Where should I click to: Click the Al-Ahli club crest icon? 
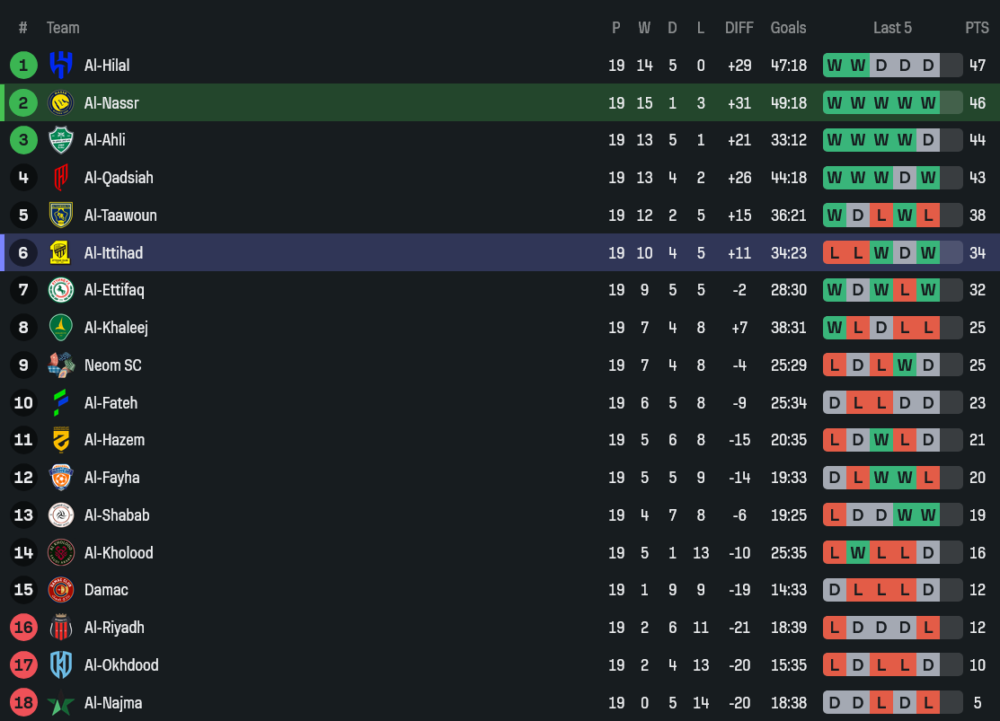61,140
